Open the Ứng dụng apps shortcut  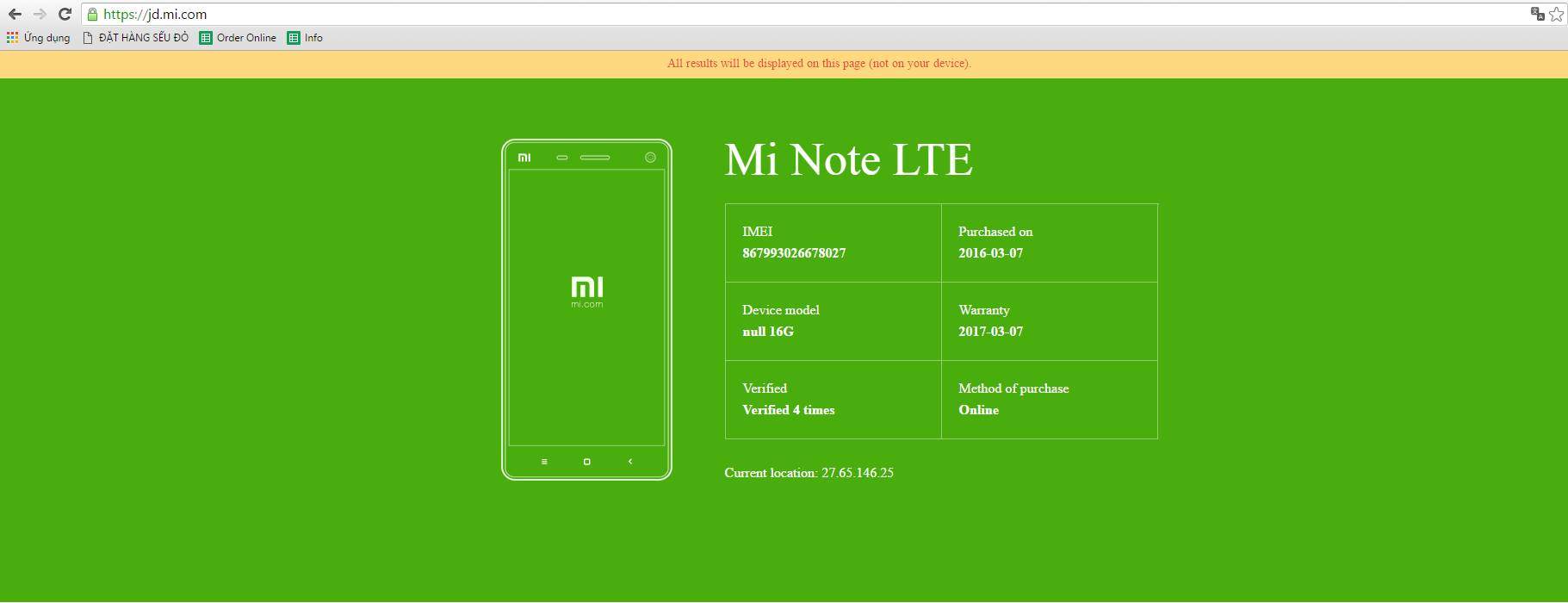point(39,38)
